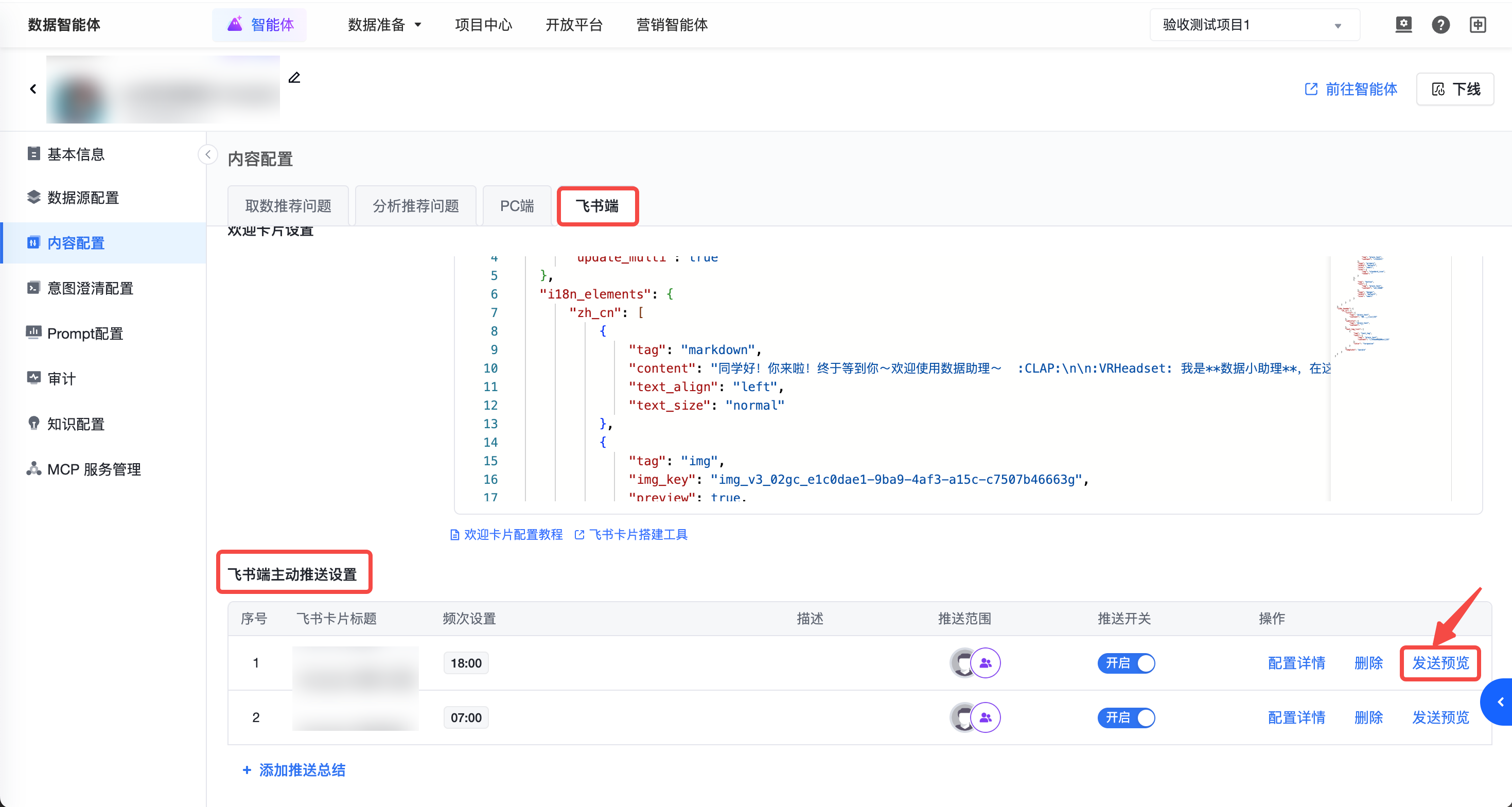Image resolution: width=1512 pixels, height=807 pixels.
Task: Click push range avatar group in row 1
Action: [x=975, y=662]
